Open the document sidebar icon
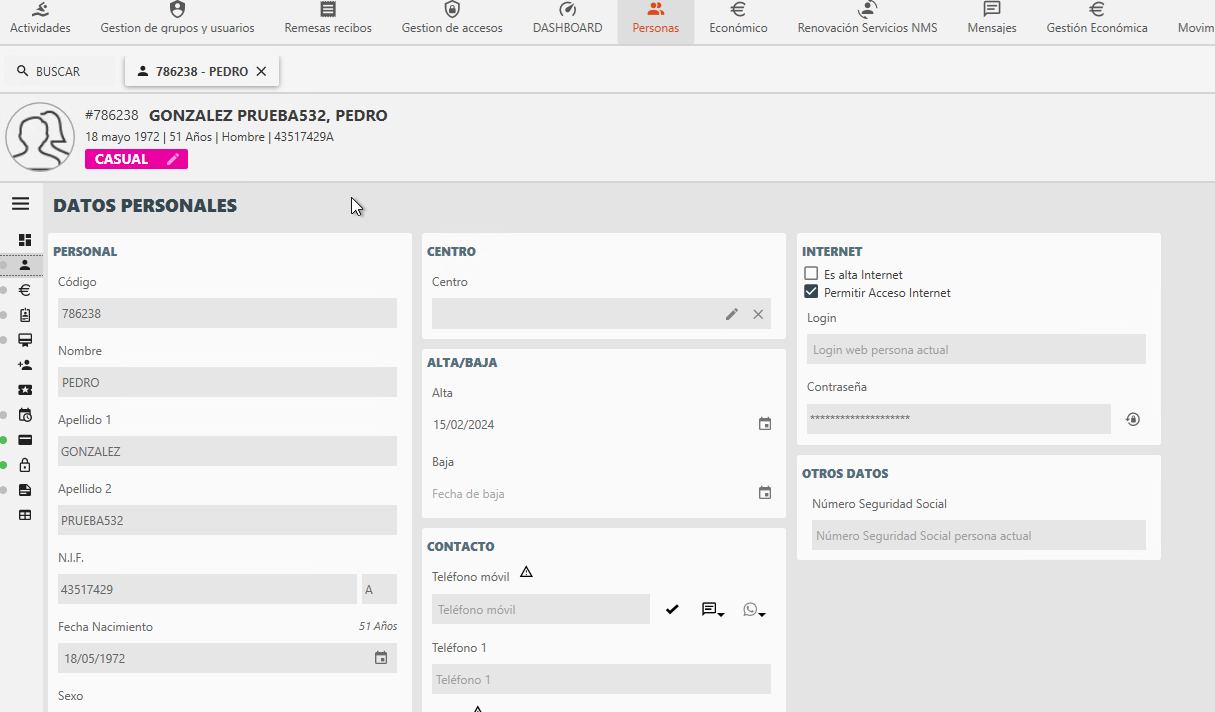Screen dimensions: 1215x712 click(25, 490)
